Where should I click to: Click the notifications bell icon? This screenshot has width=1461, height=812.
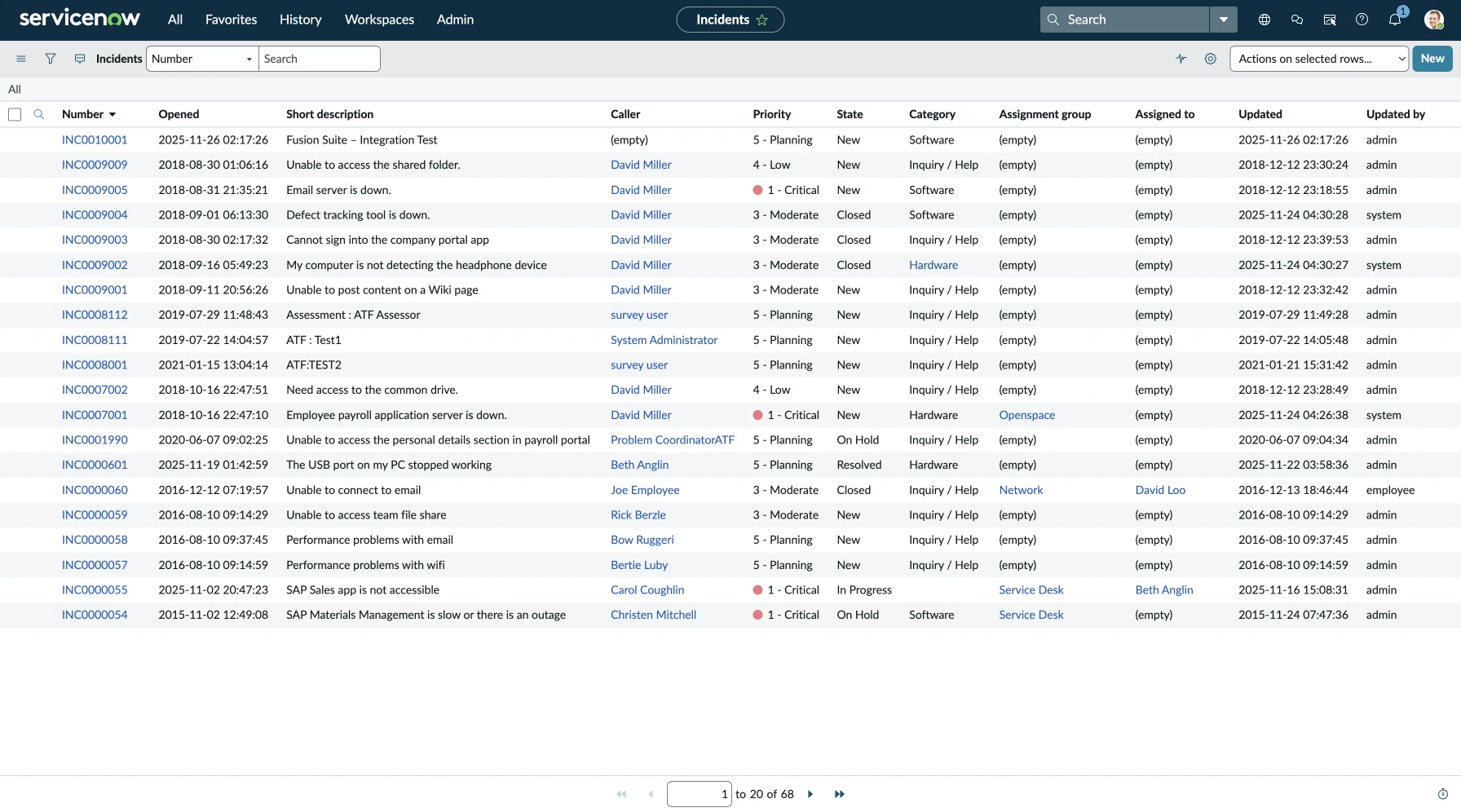[1395, 20]
